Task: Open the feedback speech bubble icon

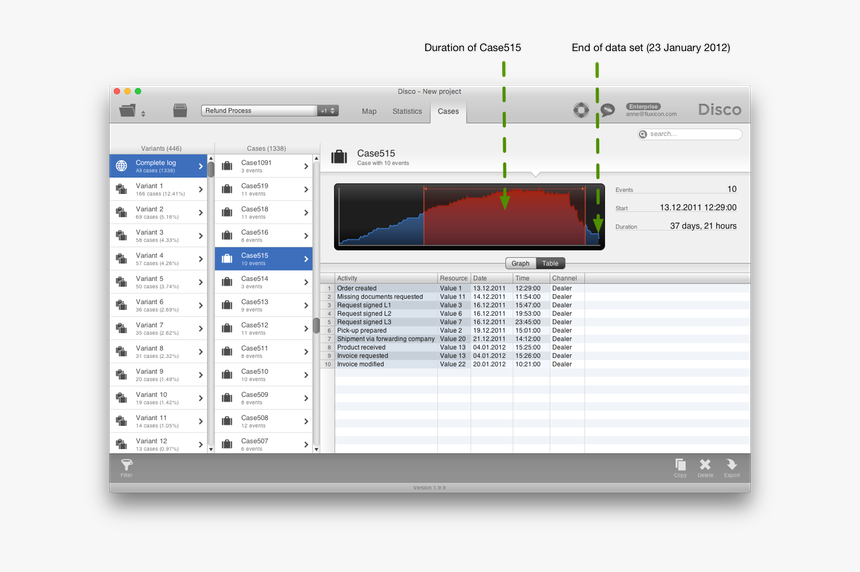Action: pyautogui.click(x=607, y=111)
